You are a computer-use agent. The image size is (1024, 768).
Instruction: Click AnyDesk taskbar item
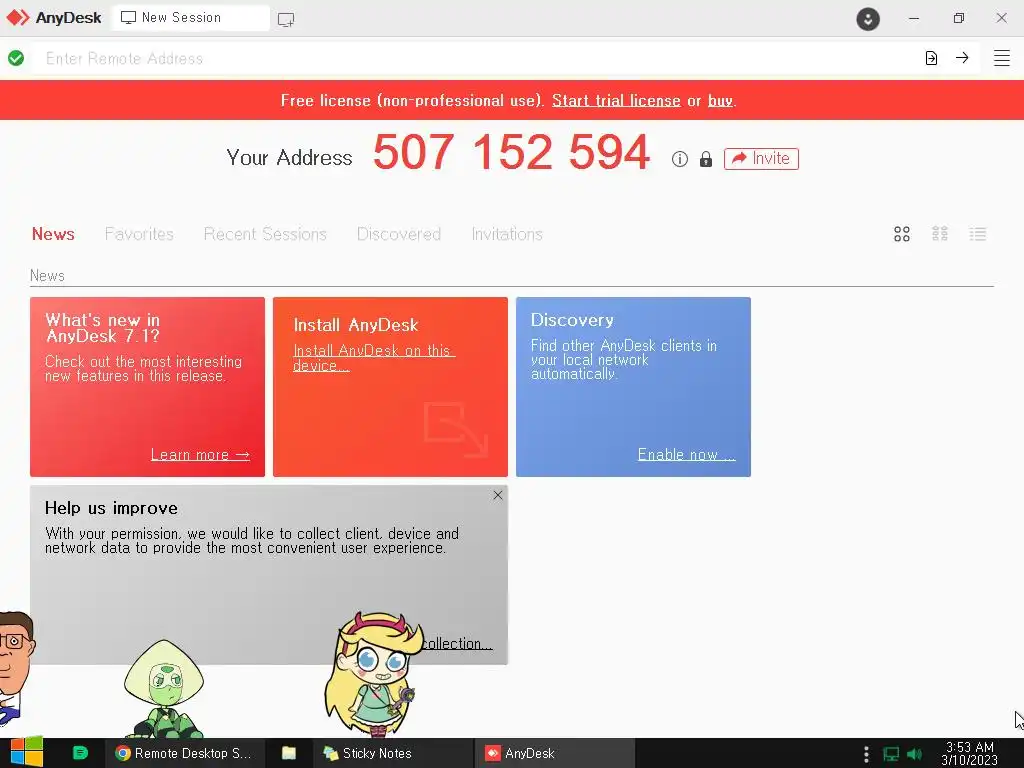click(556, 753)
